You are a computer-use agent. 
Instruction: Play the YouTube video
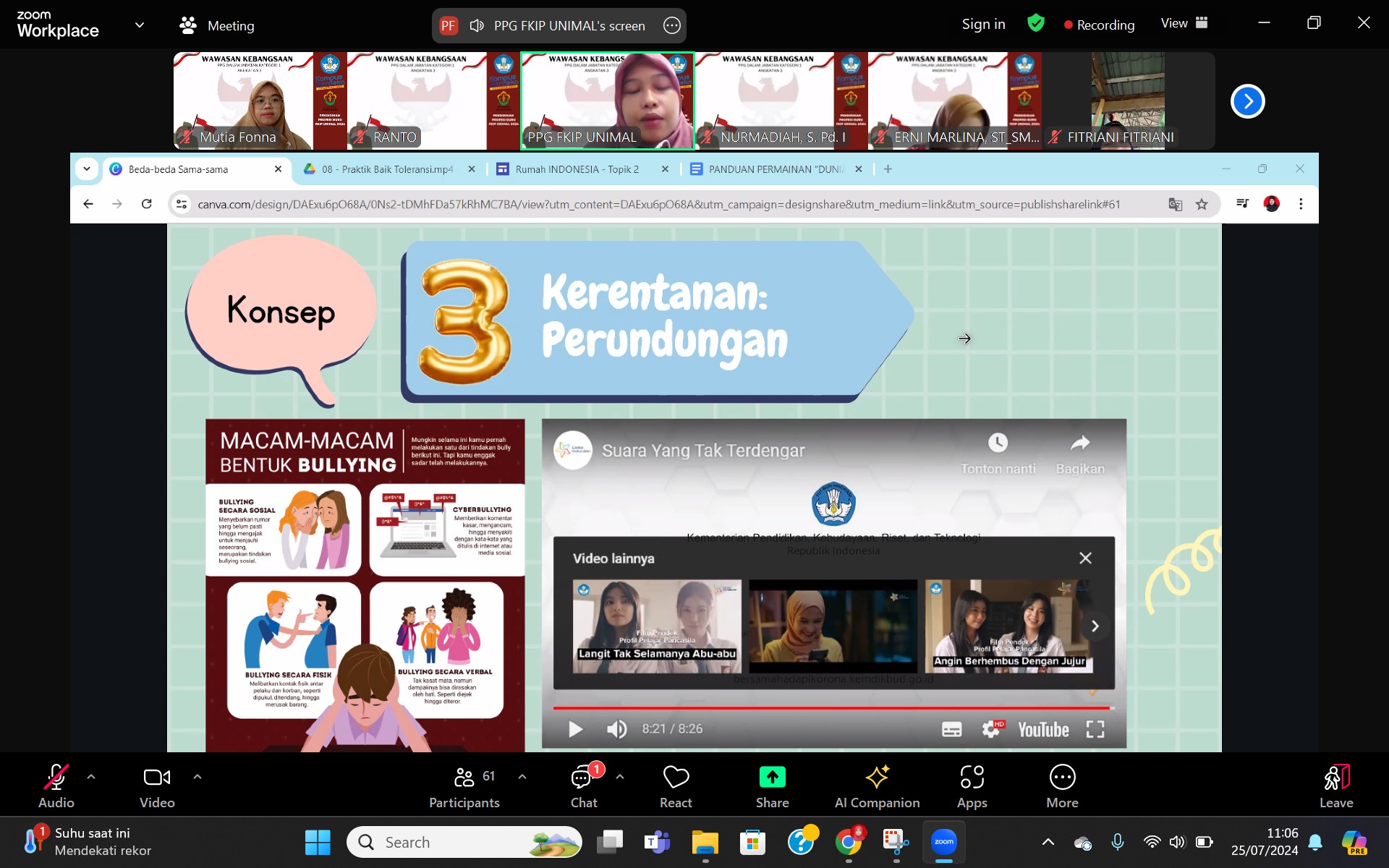point(575,729)
